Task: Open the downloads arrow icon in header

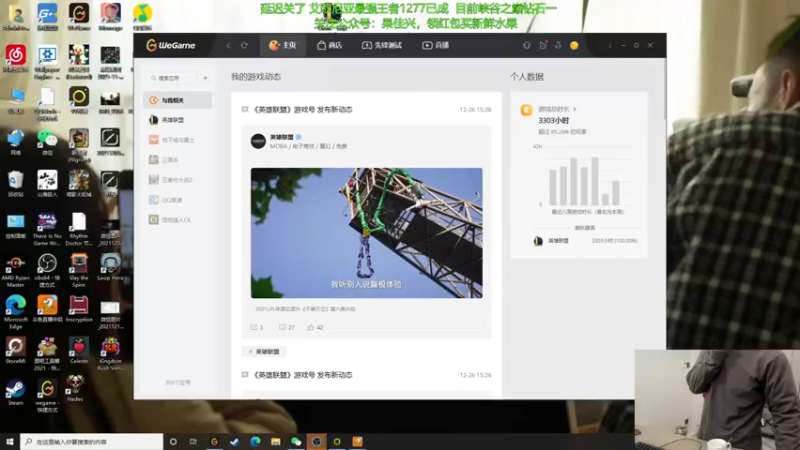Action: (558, 45)
